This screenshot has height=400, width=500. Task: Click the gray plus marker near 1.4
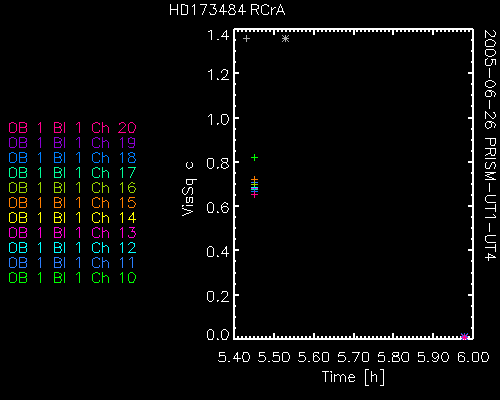coord(246,39)
